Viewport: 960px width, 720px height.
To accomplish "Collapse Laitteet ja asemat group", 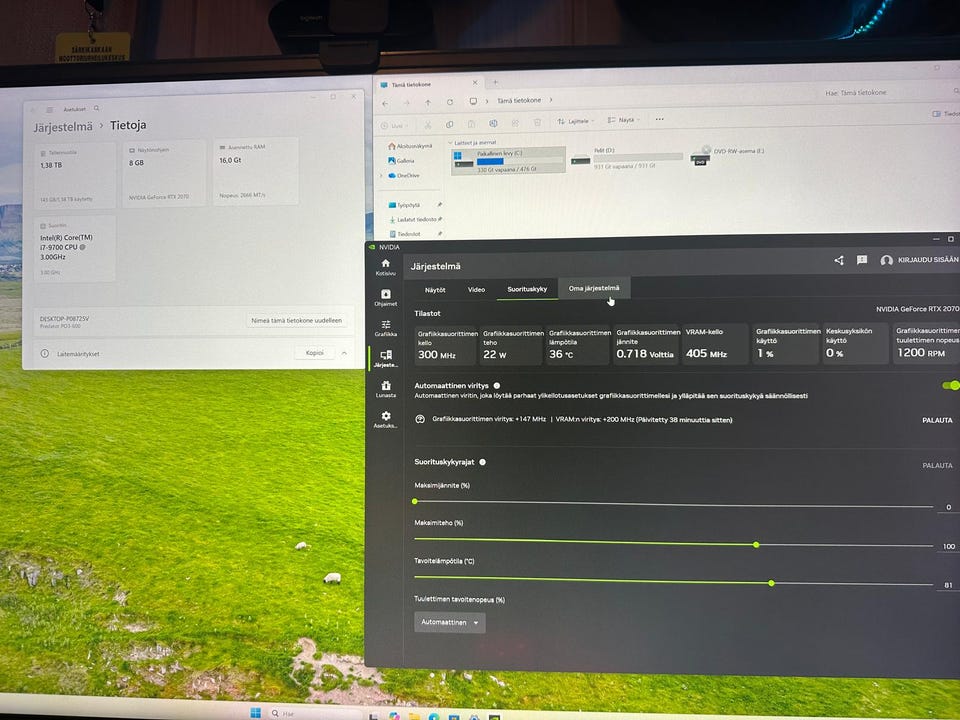I will 451,143.
